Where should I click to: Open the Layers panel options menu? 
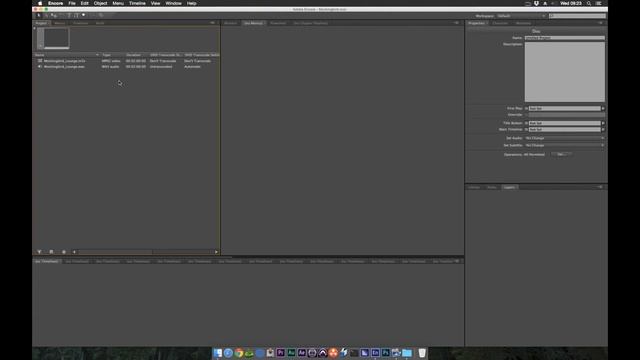point(600,187)
